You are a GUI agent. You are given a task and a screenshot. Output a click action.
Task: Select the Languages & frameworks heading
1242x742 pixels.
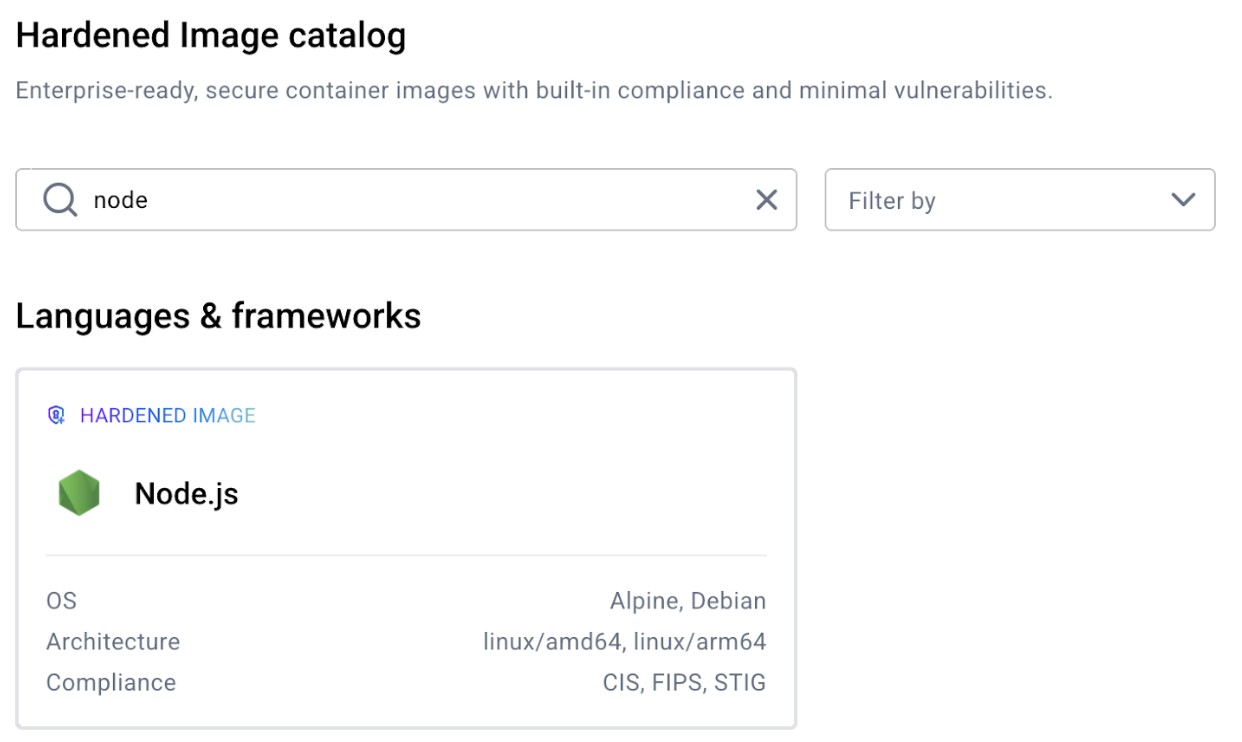coord(218,316)
